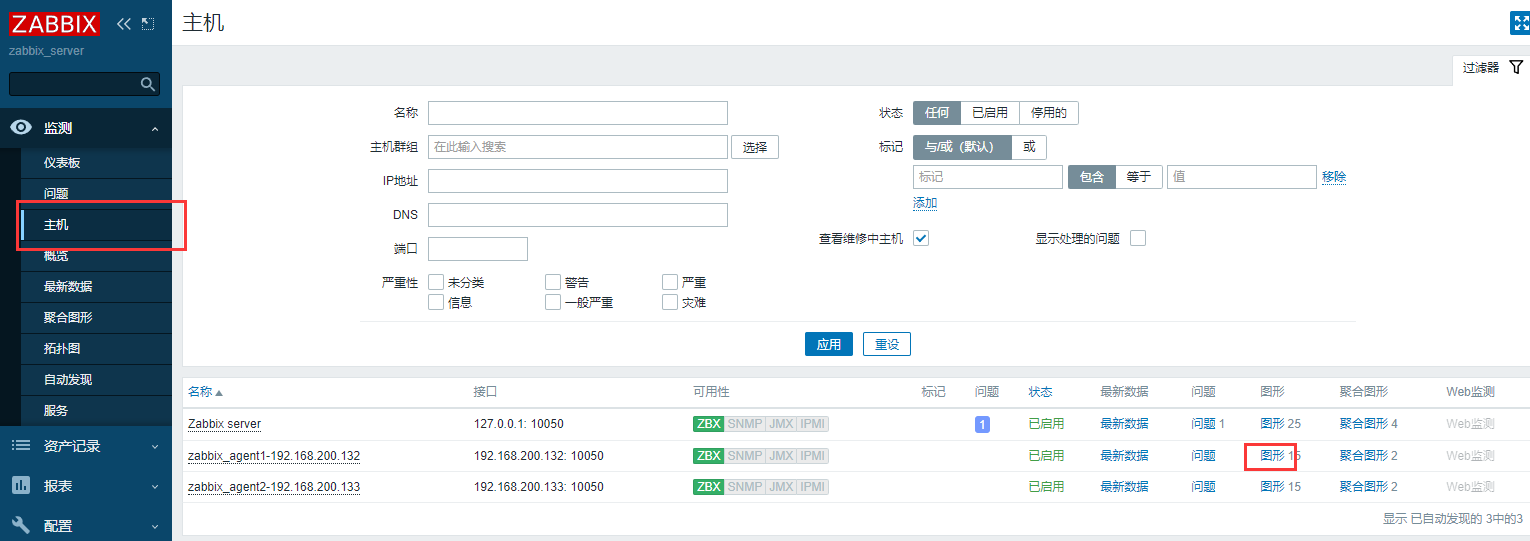Click IPMI badge in Zabbix server row
Screen dimensions: 1530x541
click(x=813, y=424)
